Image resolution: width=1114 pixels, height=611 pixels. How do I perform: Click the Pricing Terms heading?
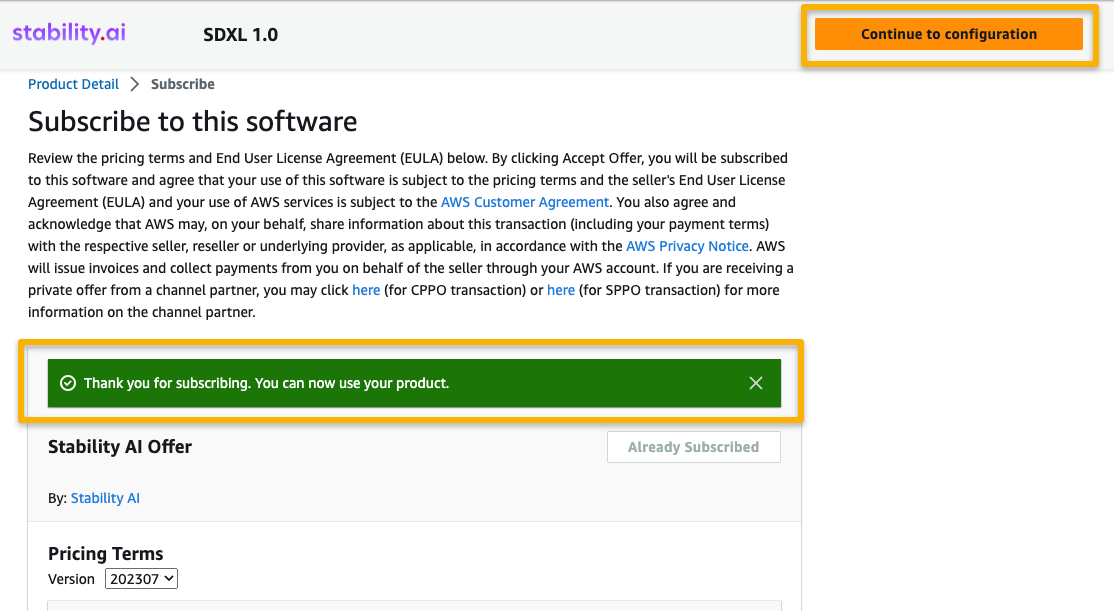pos(106,553)
